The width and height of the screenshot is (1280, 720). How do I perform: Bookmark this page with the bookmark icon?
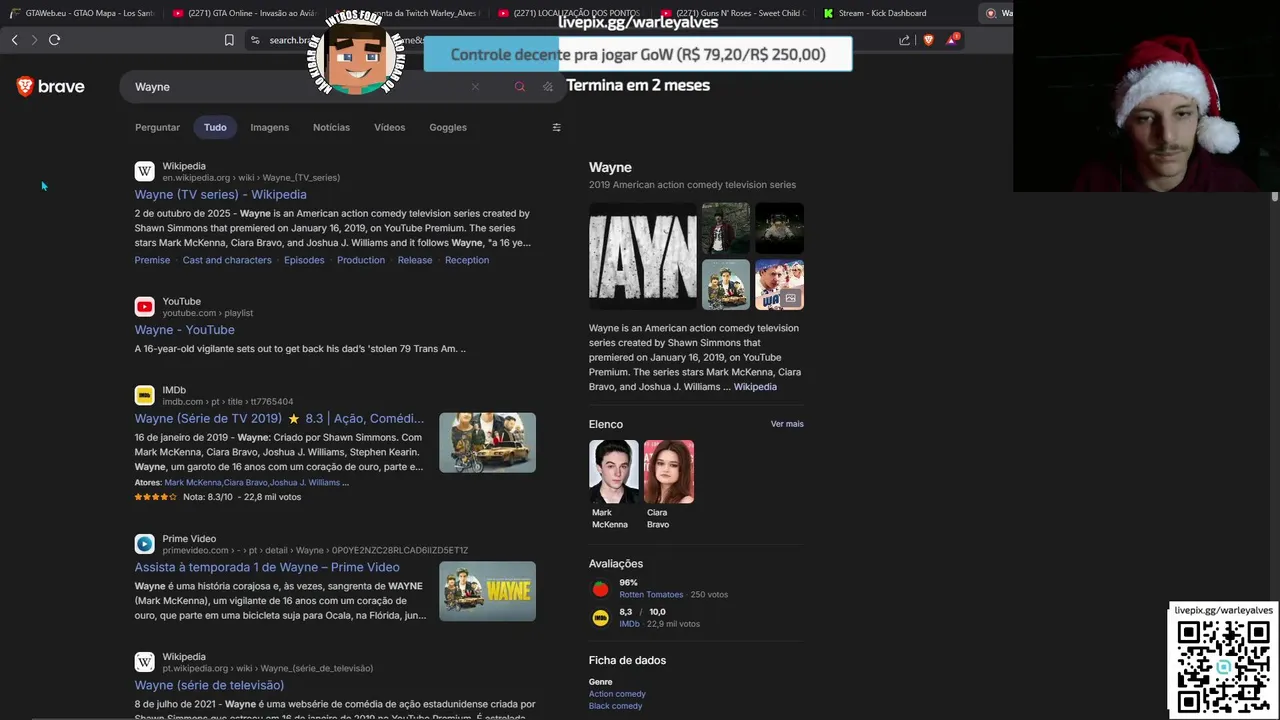click(229, 40)
